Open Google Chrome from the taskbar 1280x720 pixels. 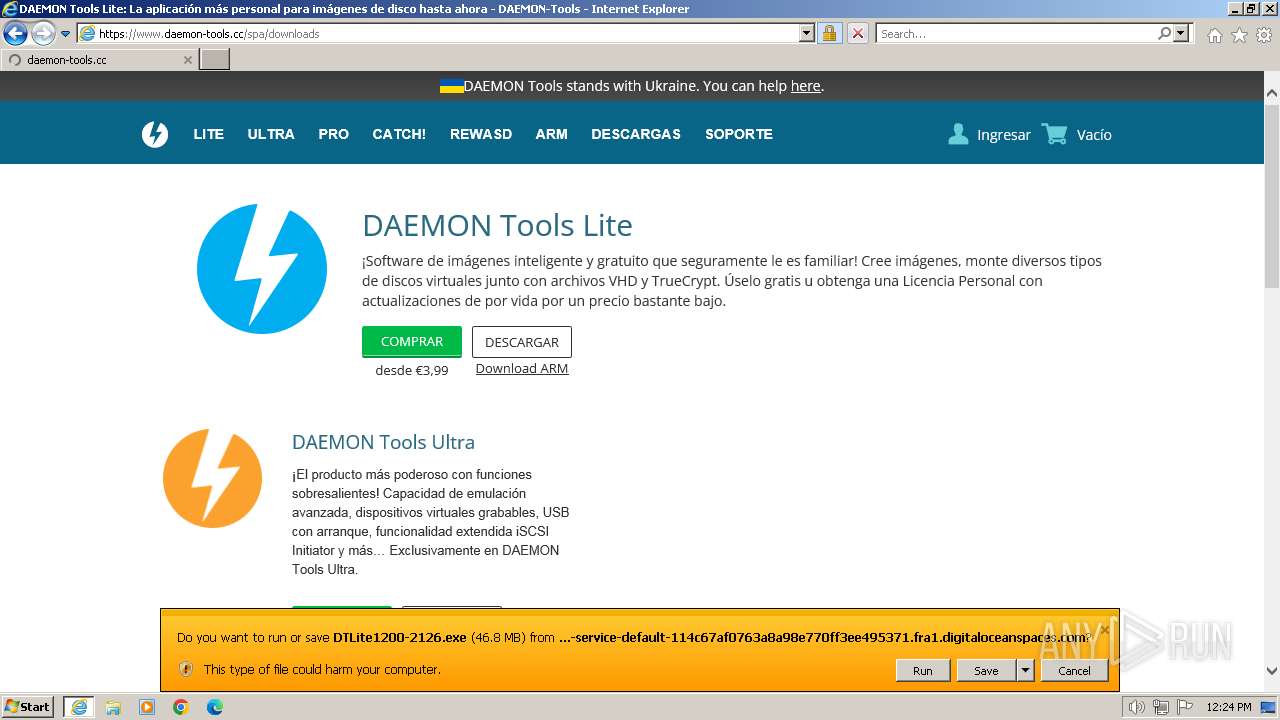pos(181,707)
